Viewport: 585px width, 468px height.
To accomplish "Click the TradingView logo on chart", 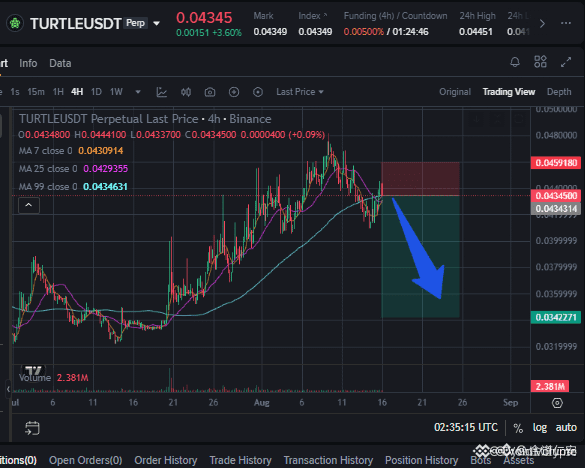I will point(34,370).
